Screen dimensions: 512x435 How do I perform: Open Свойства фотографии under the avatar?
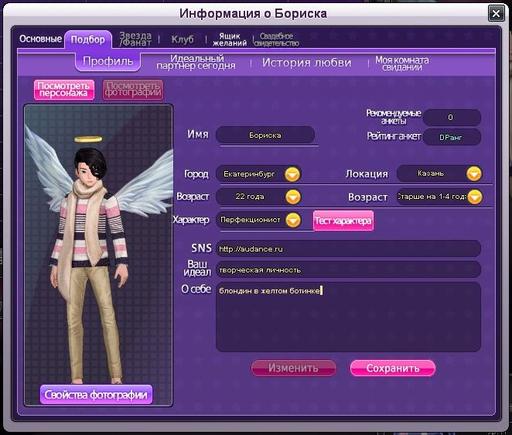coord(96,395)
